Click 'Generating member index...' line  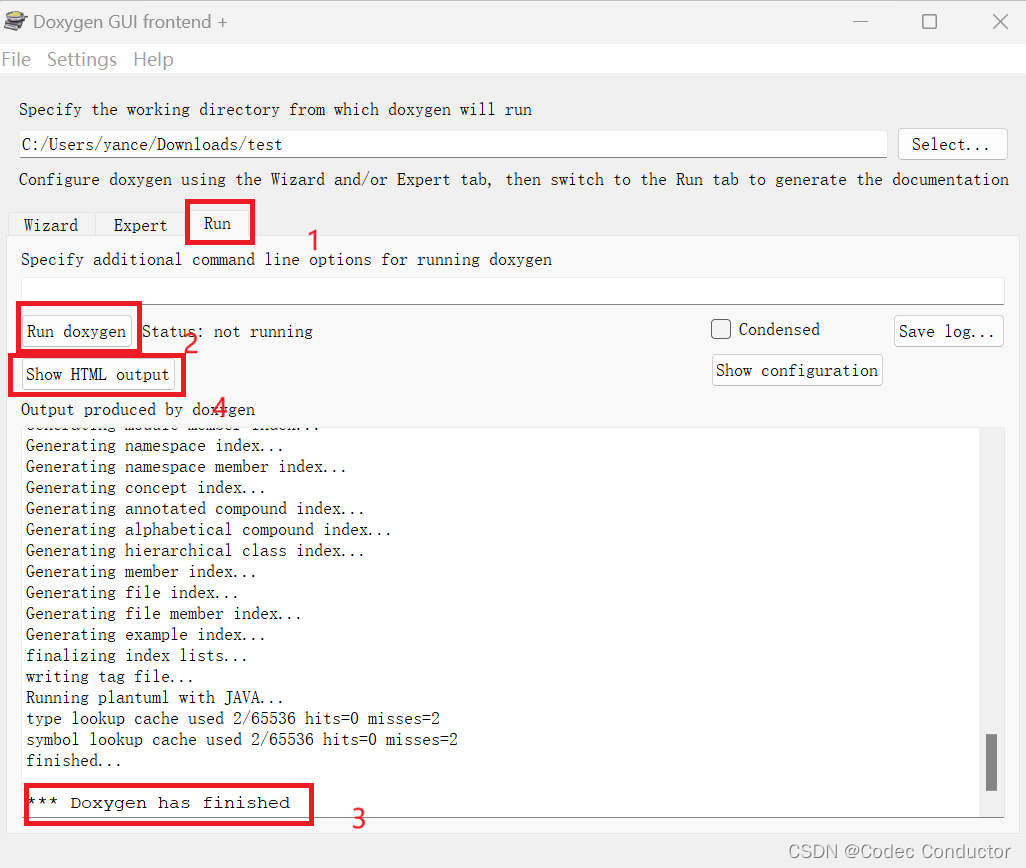[141, 572]
